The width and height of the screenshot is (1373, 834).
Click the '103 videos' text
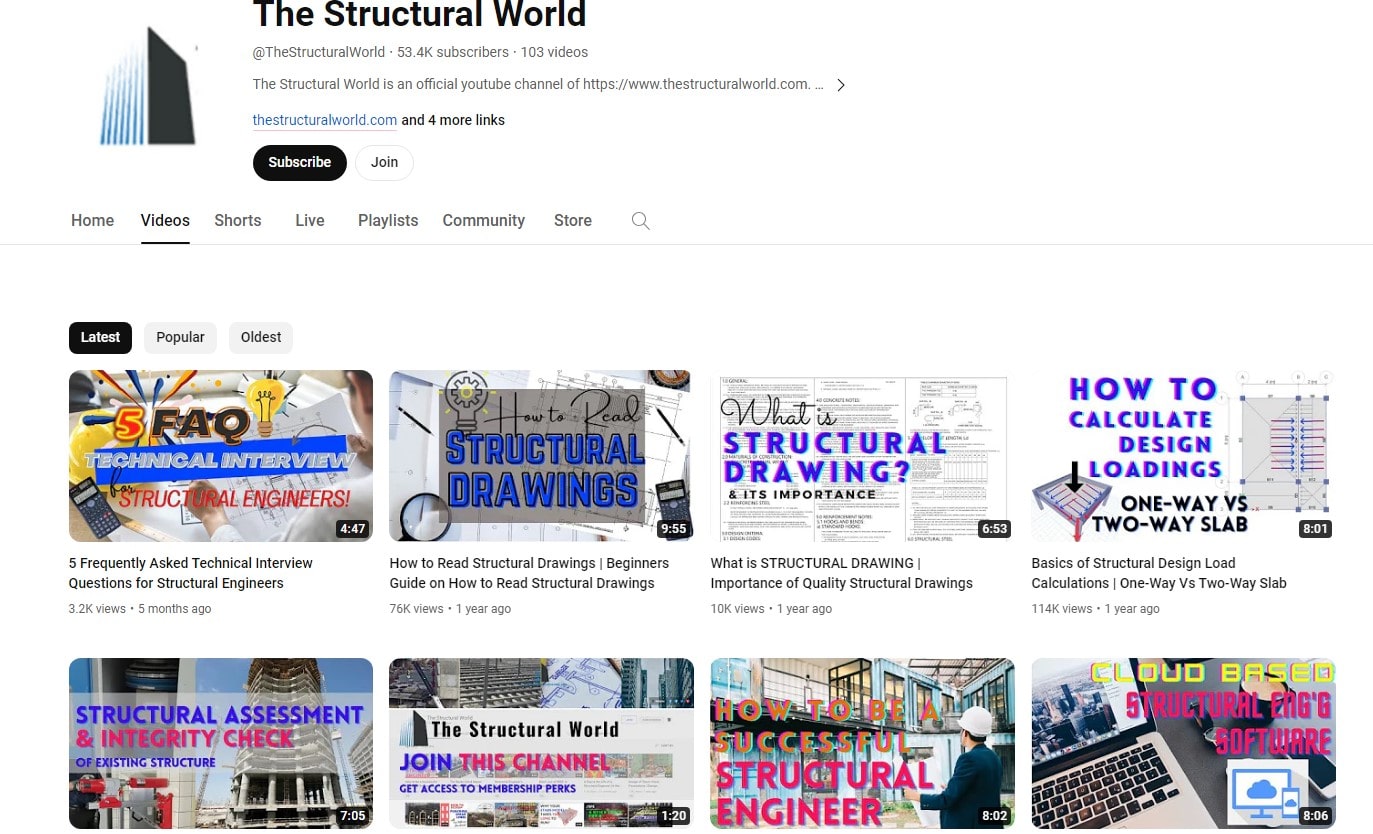(554, 52)
